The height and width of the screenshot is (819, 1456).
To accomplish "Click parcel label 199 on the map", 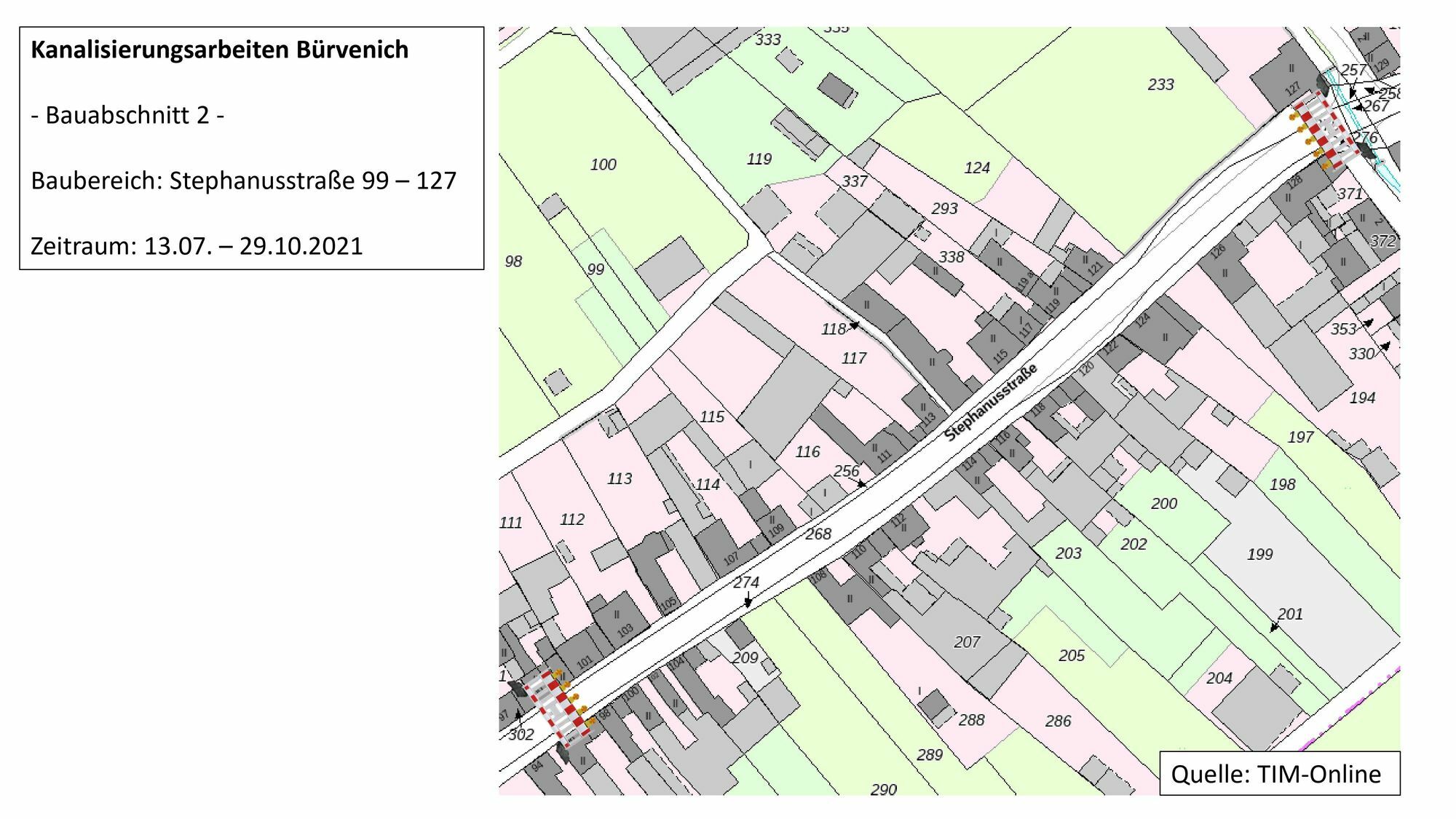I will coord(1259,554).
